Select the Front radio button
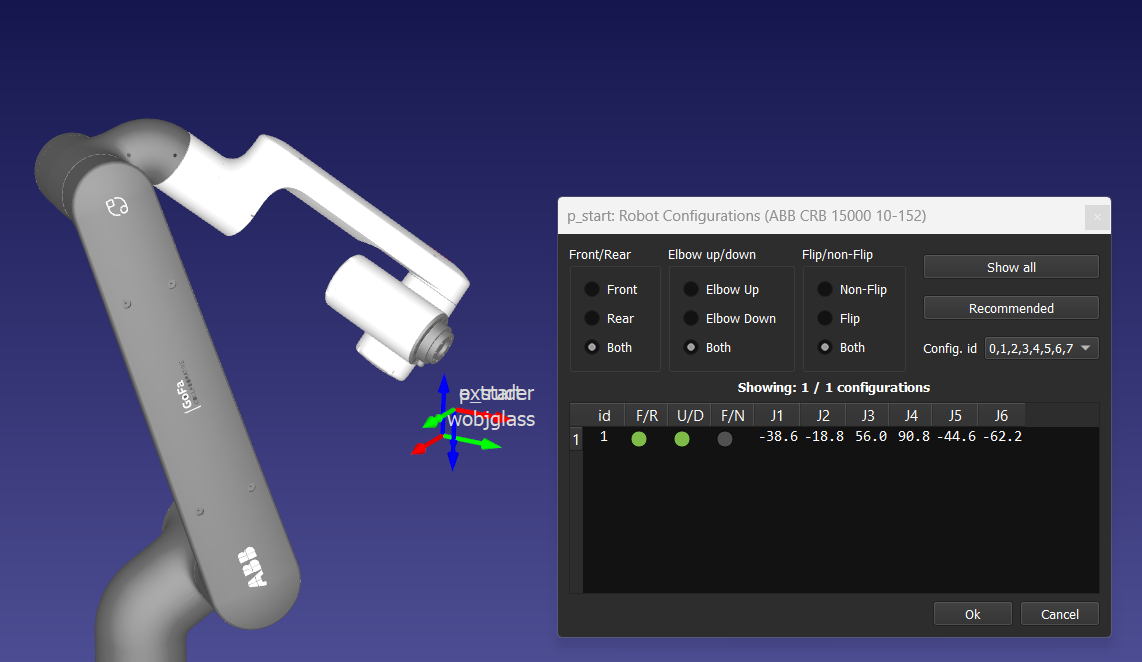 [x=593, y=289]
